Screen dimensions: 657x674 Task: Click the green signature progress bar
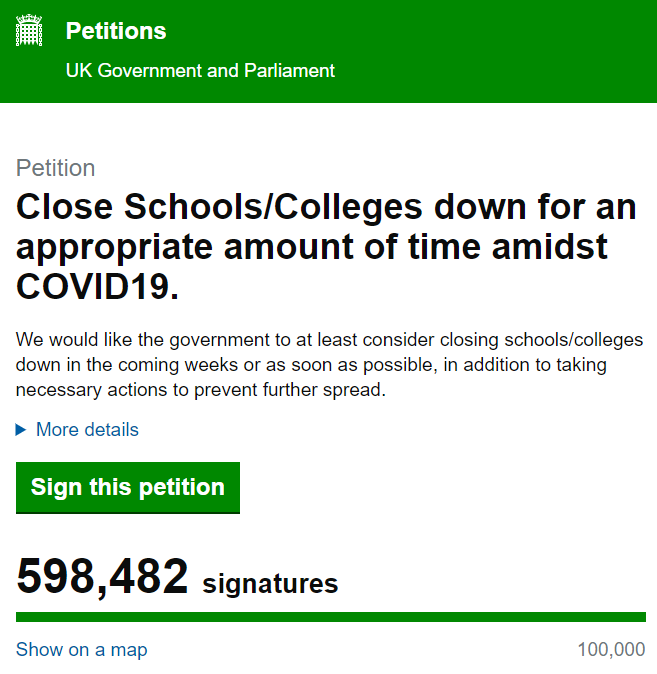(330, 617)
